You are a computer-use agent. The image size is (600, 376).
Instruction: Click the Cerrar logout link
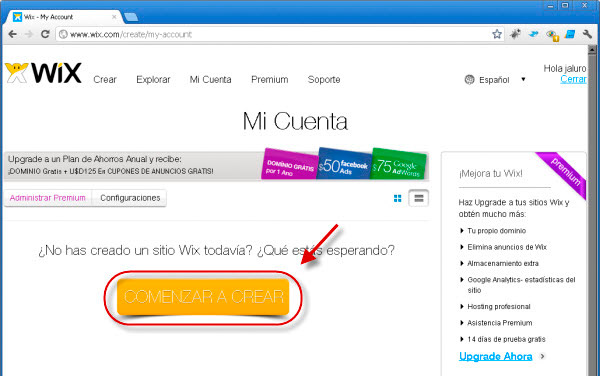coord(573,79)
